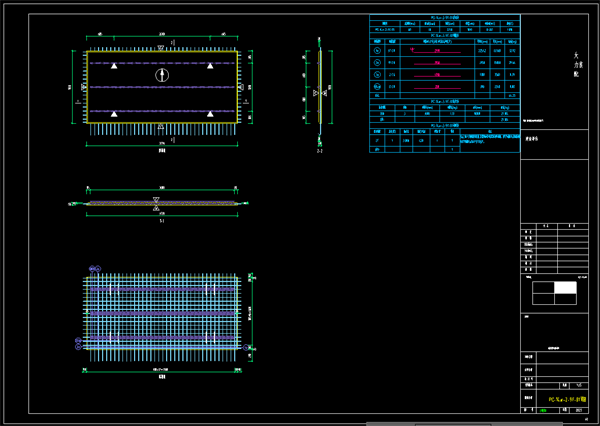Click the upper-left empty quadrant in the key plan
The width and height of the screenshot is (600, 426).
pyautogui.click(x=543, y=287)
